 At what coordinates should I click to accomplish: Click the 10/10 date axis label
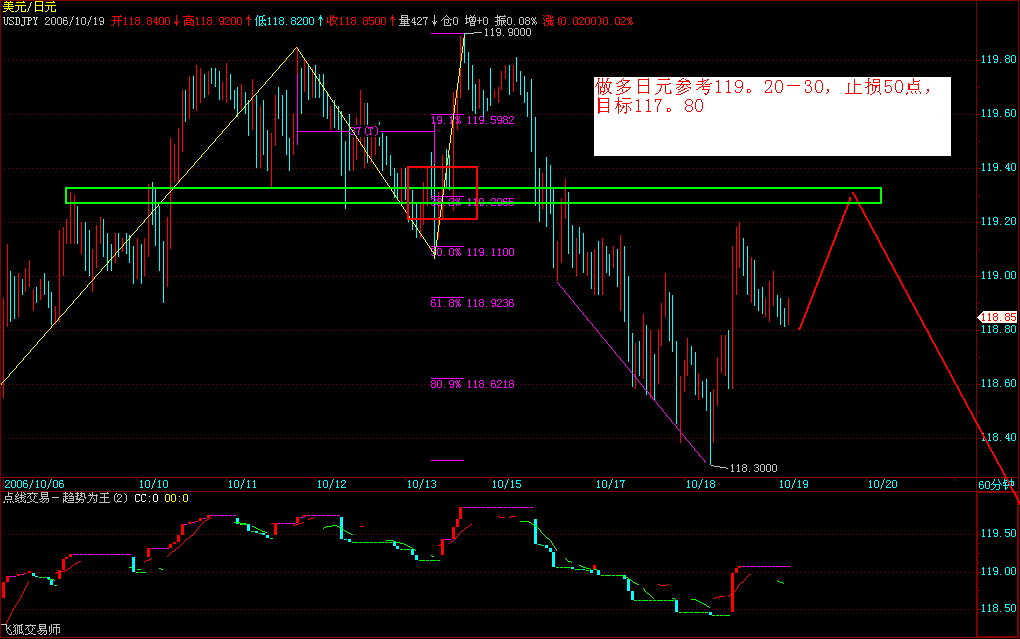click(x=154, y=484)
